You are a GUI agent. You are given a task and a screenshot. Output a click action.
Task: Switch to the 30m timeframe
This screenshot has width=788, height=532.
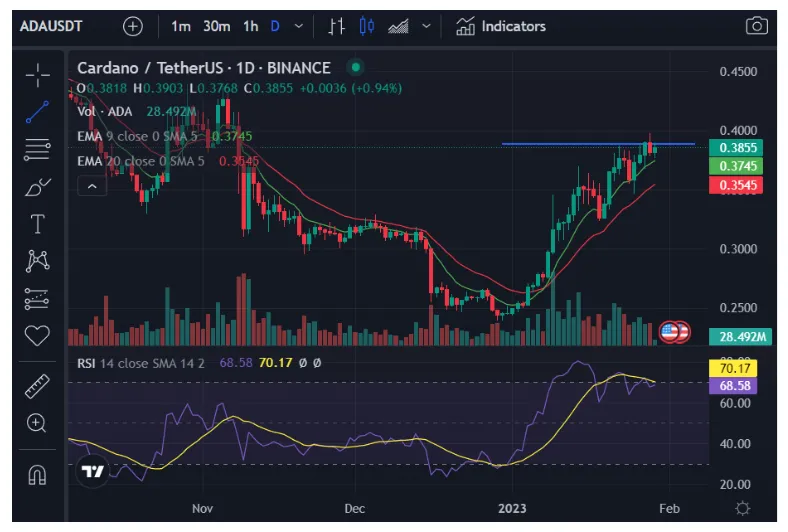click(x=217, y=26)
